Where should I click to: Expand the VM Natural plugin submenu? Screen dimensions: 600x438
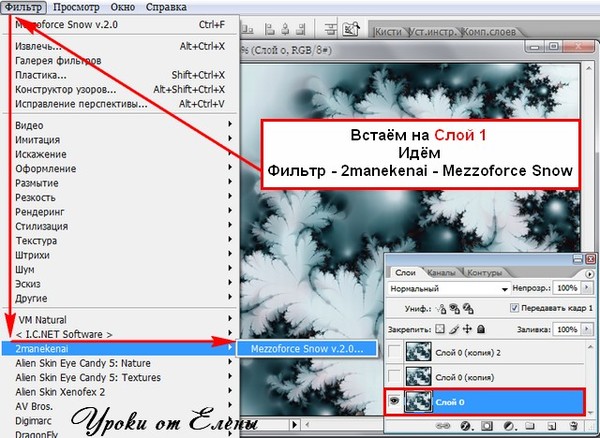(x=121, y=319)
